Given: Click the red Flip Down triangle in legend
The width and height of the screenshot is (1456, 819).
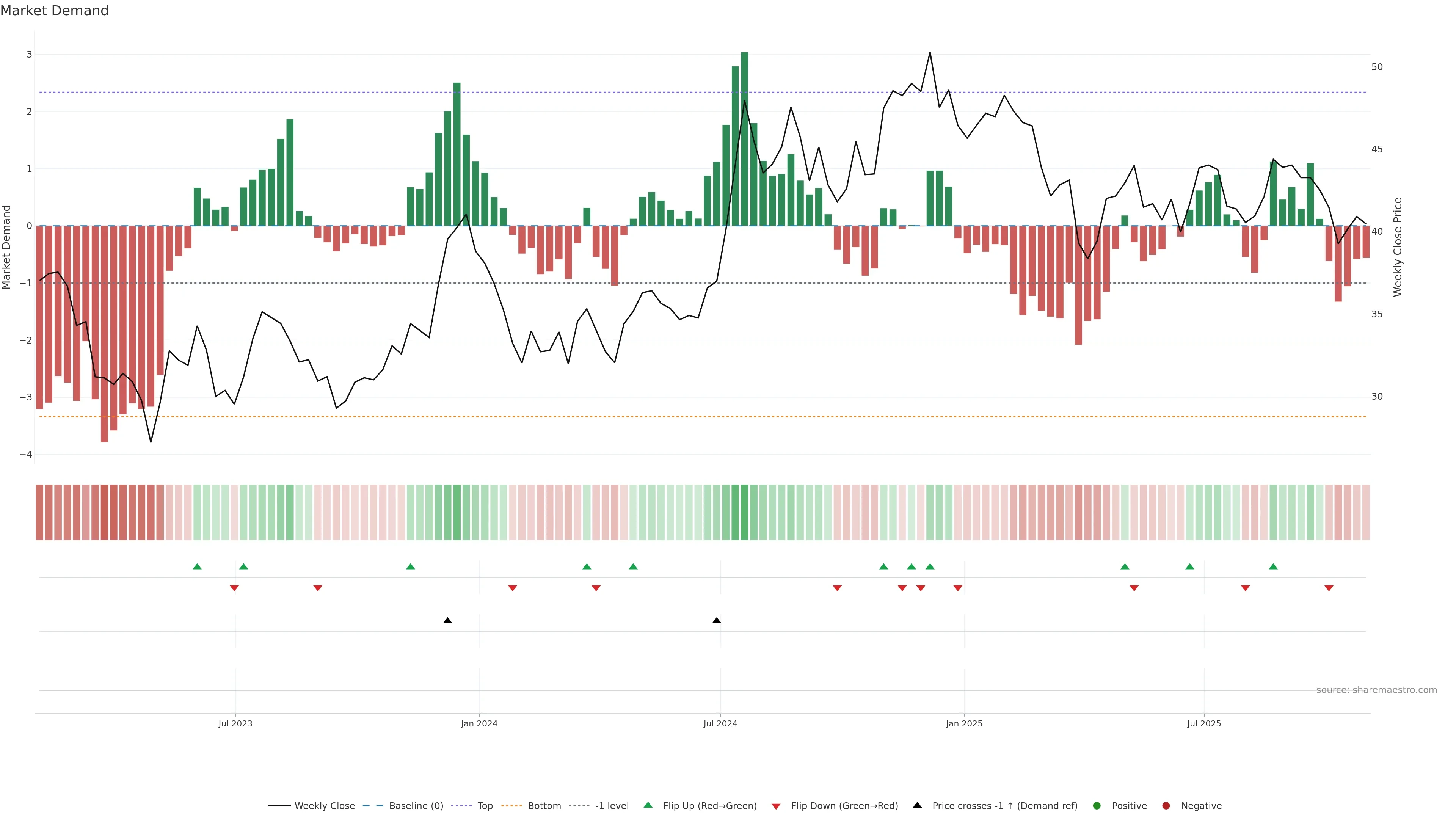Looking at the screenshot, I should click(775, 806).
